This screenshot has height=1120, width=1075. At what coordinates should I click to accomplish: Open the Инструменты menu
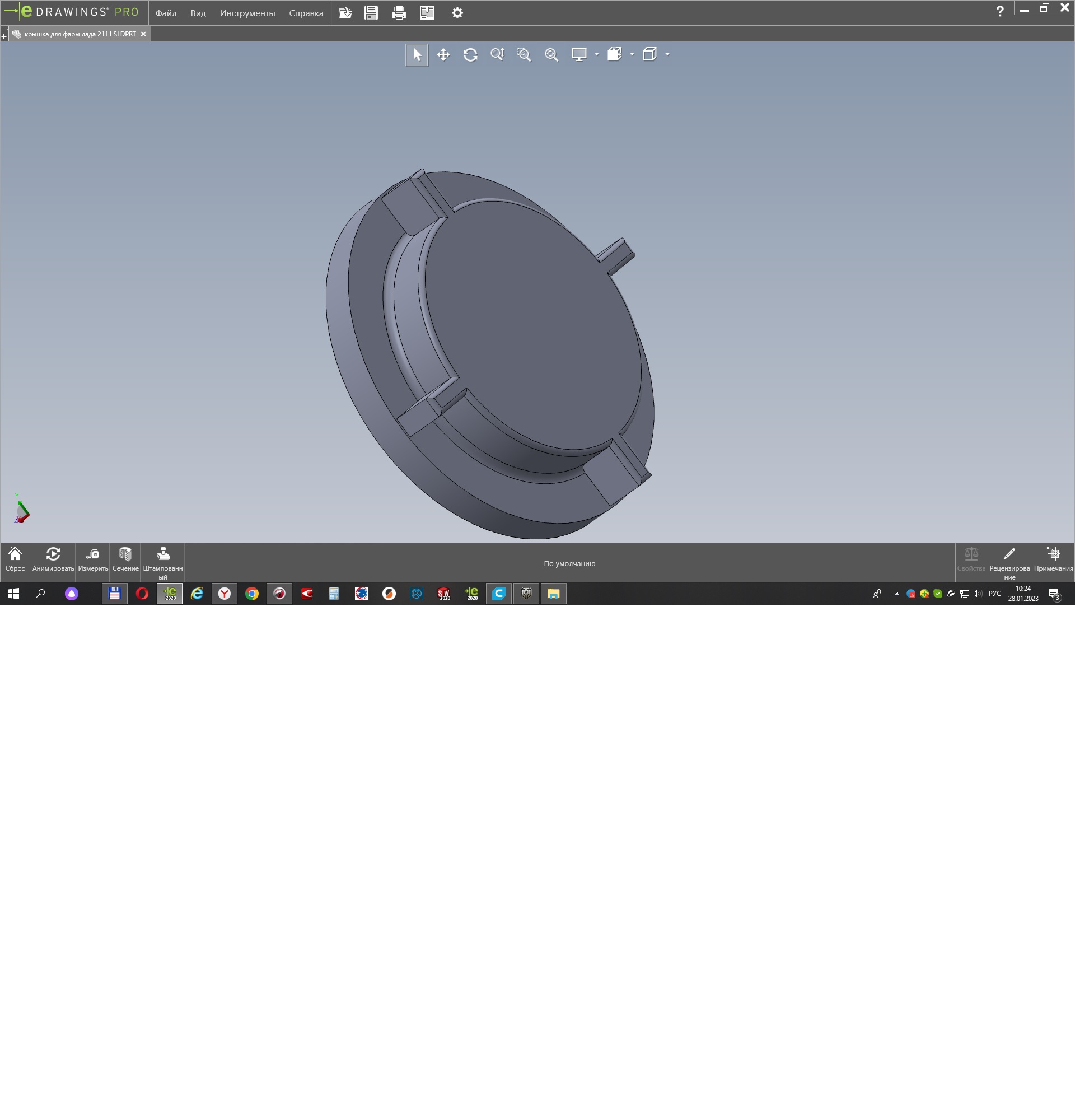pyautogui.click(x=247, y=13)
